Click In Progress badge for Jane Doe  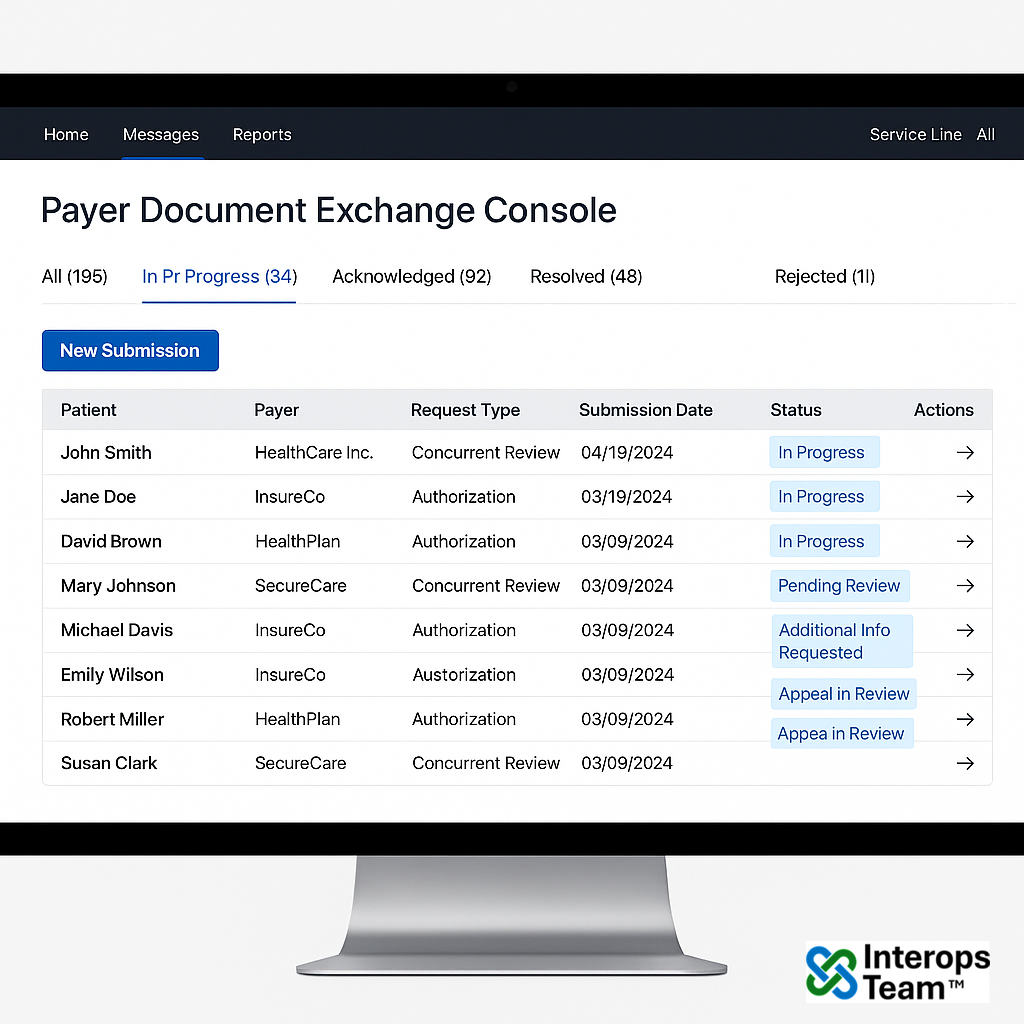824,497
